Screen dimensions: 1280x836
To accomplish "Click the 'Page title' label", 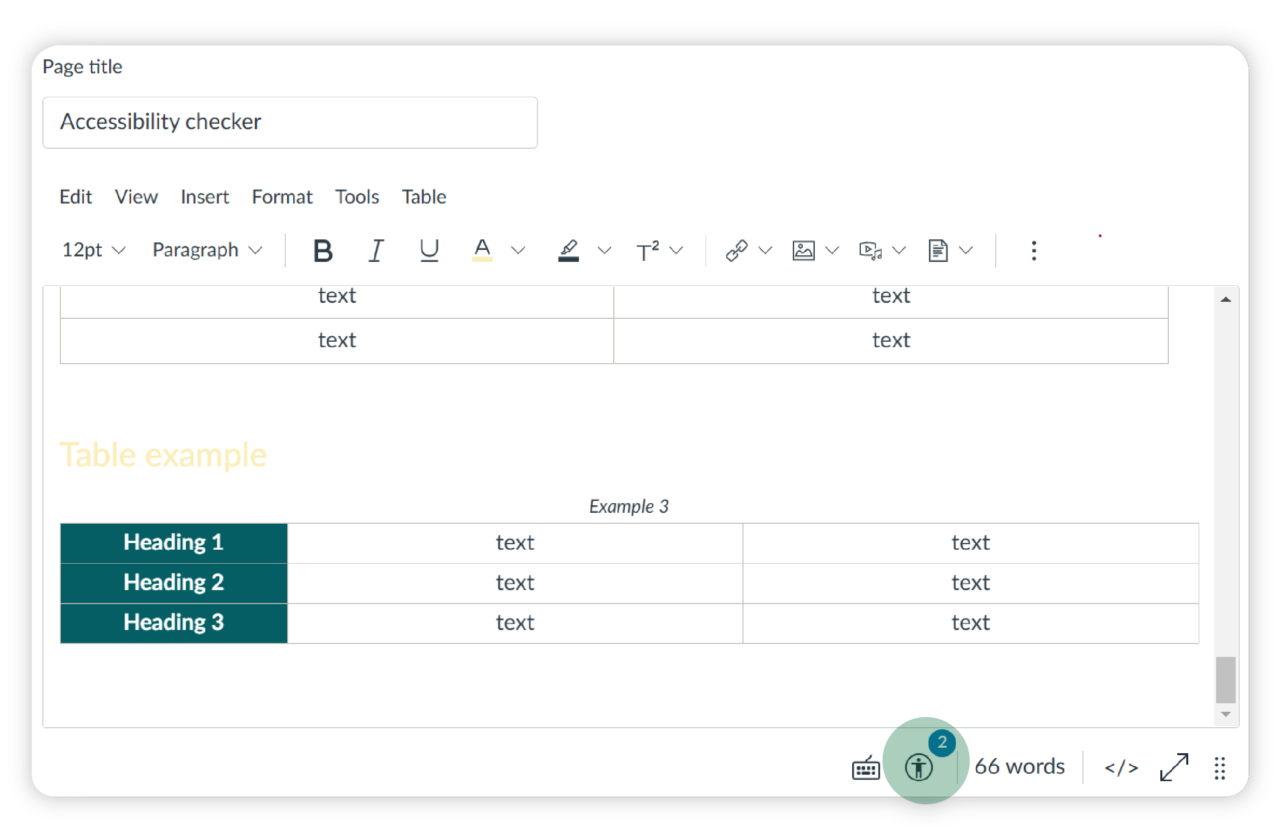I will tap(82, 67).
